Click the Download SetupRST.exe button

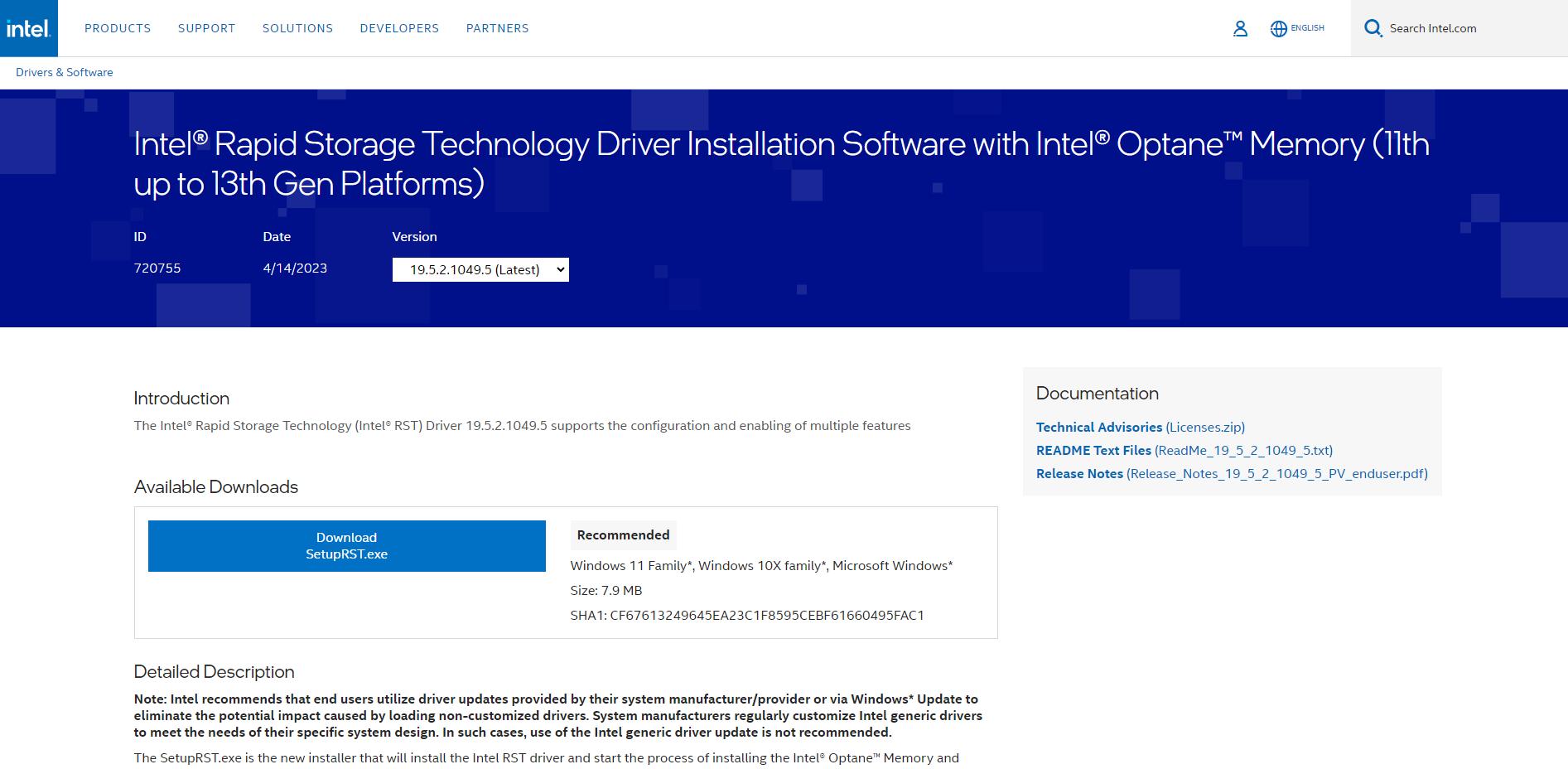coord(346,546)
